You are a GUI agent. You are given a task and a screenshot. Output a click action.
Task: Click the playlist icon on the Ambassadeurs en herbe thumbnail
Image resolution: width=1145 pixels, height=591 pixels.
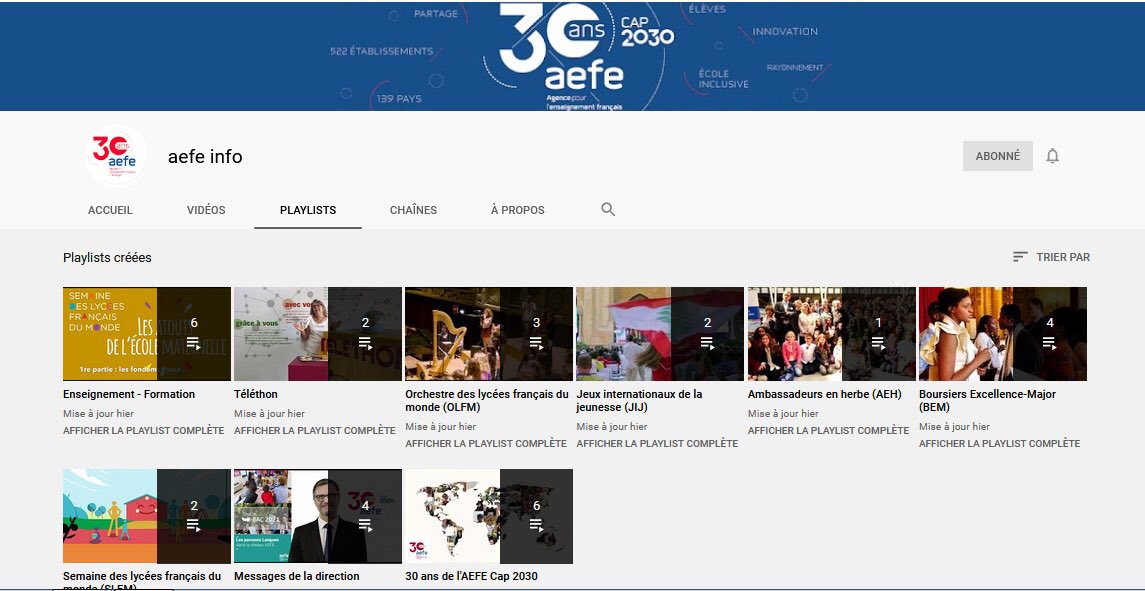(878, 343)
